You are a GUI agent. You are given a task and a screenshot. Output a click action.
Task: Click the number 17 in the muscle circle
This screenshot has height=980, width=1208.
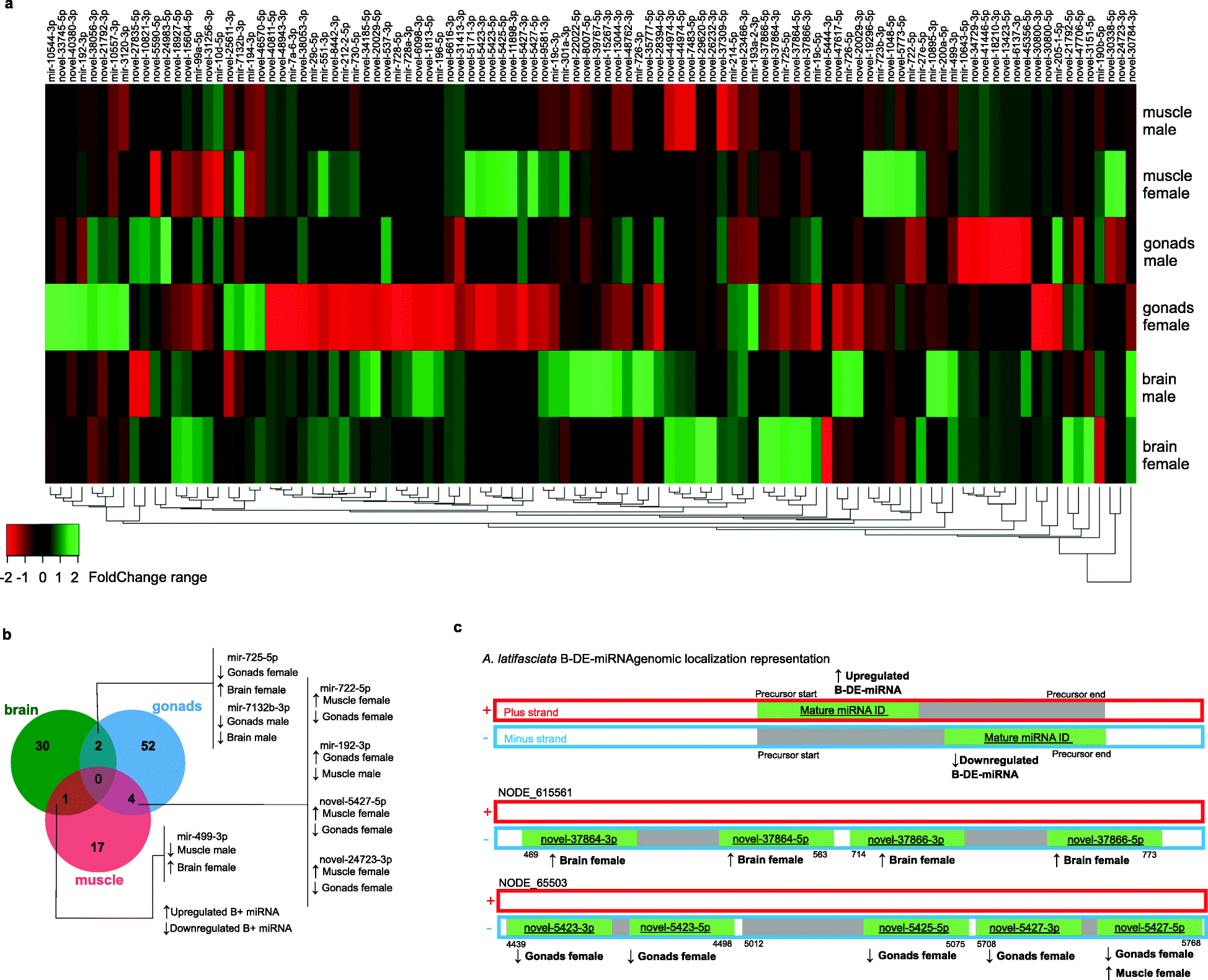(97, 847)
